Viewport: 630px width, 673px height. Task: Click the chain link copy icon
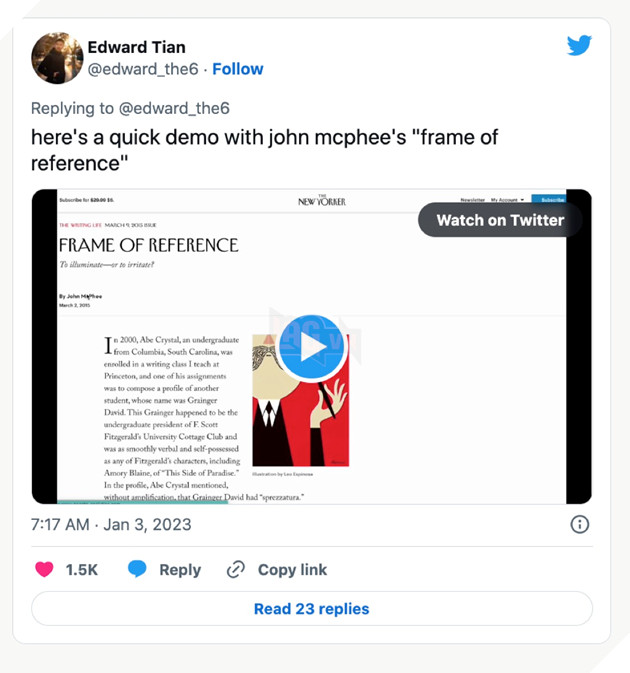[x=236, y=569]
